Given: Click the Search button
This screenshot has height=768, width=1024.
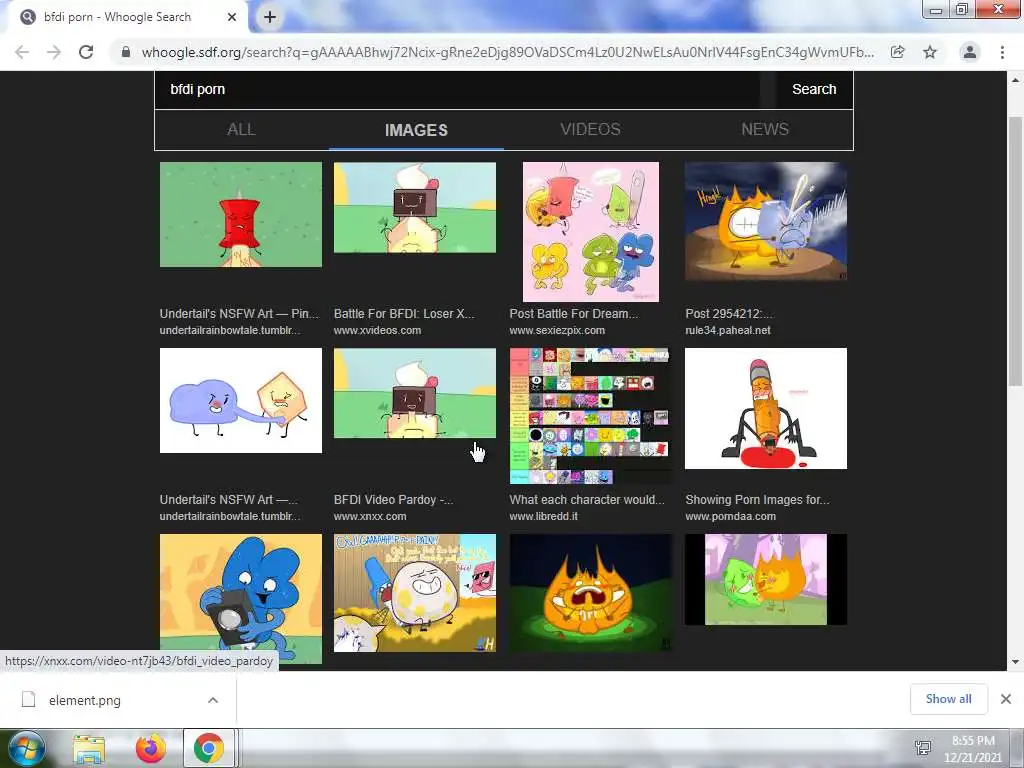Looking at the screenshot, I should [814, 89].
